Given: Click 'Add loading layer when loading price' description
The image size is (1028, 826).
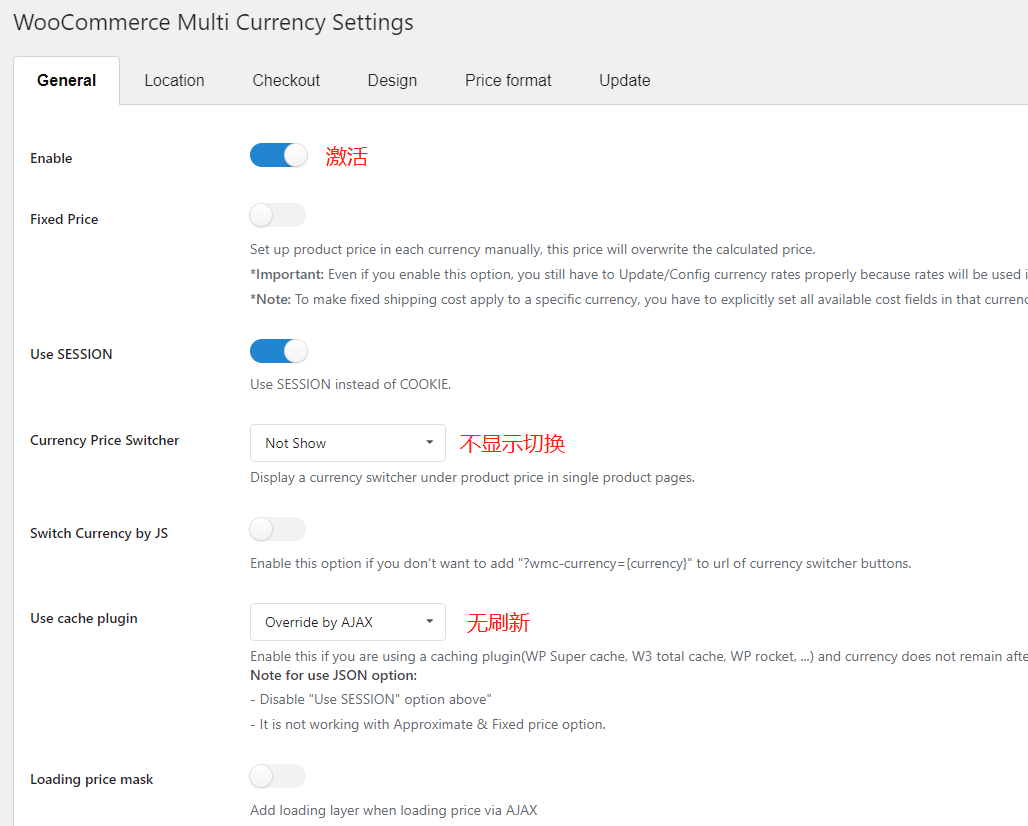Looking at the screenshot, I should point(393,810).
